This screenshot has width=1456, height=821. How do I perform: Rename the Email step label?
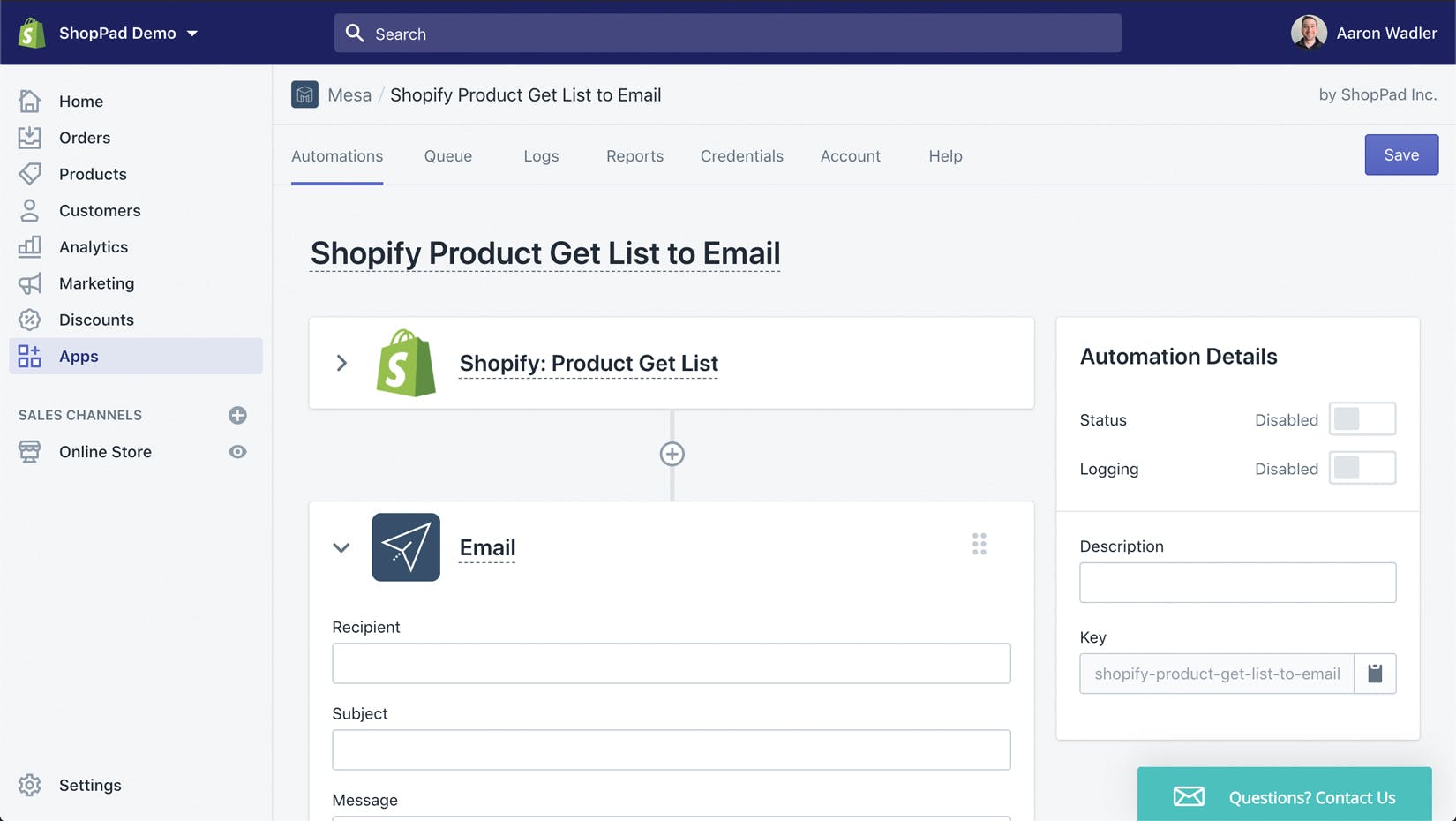[x=487, y=547]
